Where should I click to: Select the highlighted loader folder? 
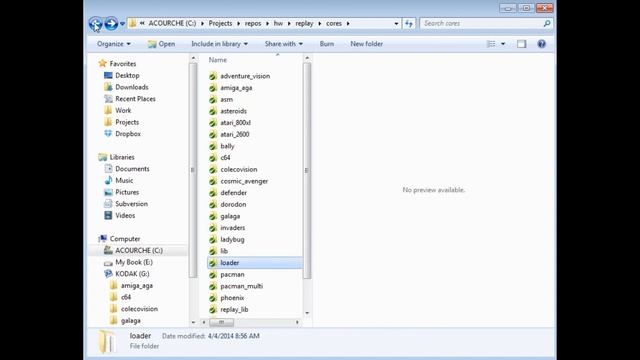tap(255, 263)
